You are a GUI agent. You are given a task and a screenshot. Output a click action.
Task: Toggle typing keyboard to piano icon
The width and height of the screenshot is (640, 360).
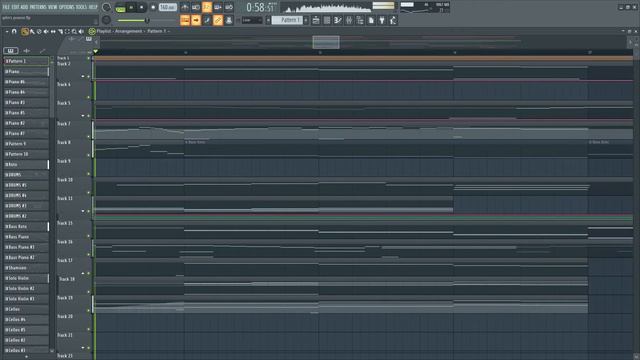click(x=185, y=20)
